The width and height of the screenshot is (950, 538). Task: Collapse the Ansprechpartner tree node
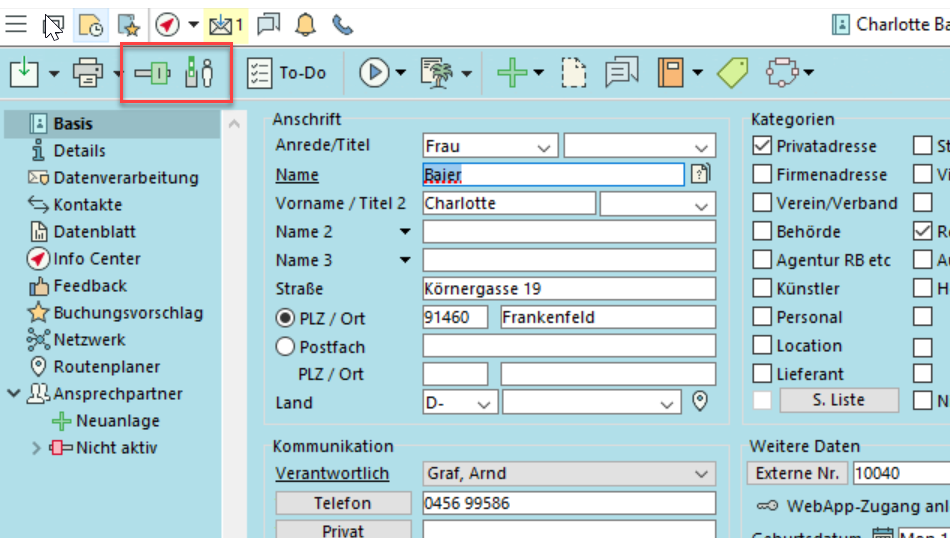pos(14,394)
